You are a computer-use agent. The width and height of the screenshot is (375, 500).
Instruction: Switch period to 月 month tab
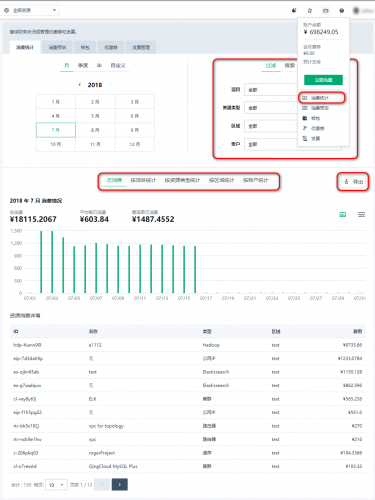click(x=67, y=65)
